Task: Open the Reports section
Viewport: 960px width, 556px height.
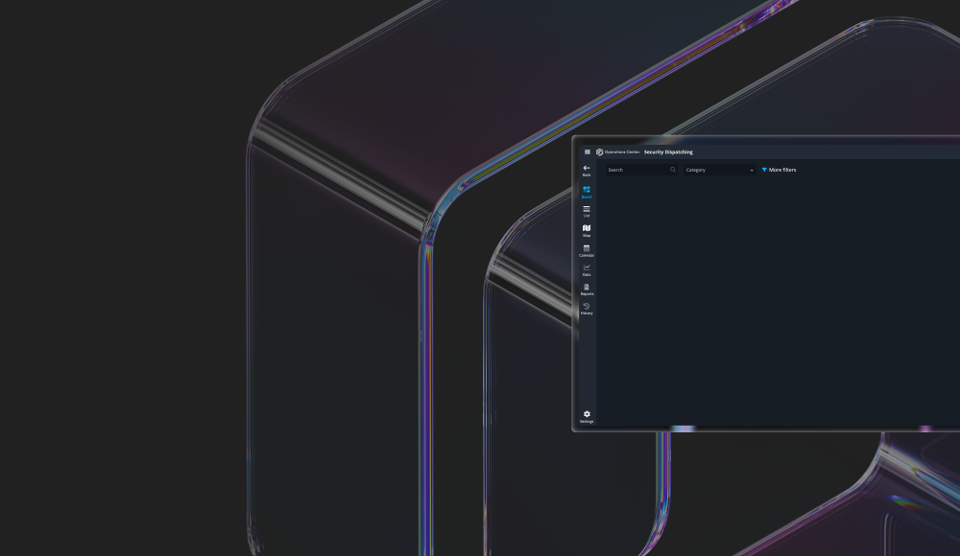Action: pyautogui.click(x=587, y=289)
